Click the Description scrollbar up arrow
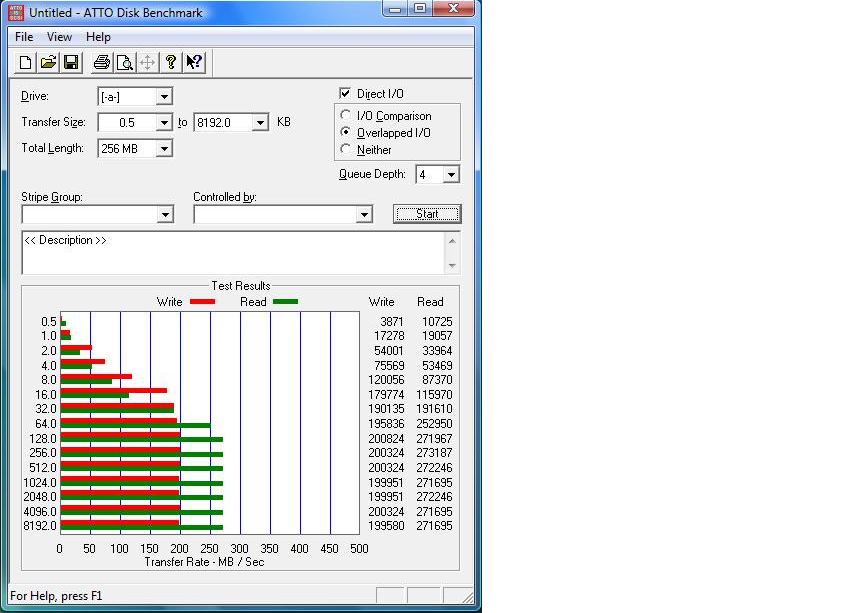Screen dimensions: 864x613 click(452, 241)
